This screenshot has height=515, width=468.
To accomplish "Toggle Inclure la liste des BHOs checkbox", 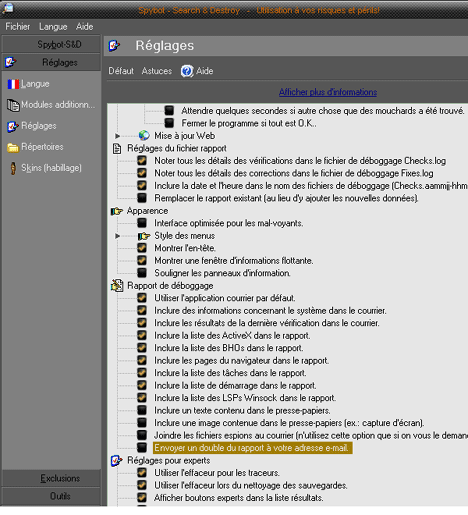I will tap(142, 348).
